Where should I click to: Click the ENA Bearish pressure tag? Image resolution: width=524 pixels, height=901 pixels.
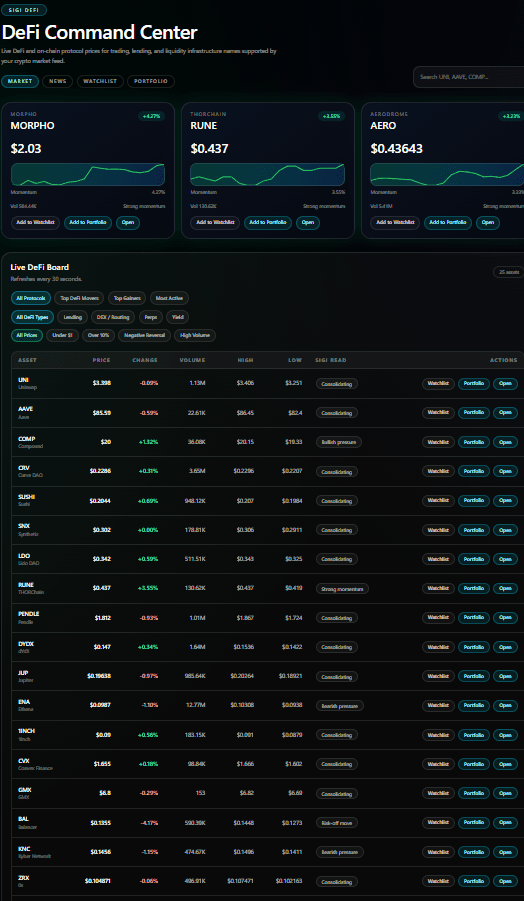pos(340,706)
